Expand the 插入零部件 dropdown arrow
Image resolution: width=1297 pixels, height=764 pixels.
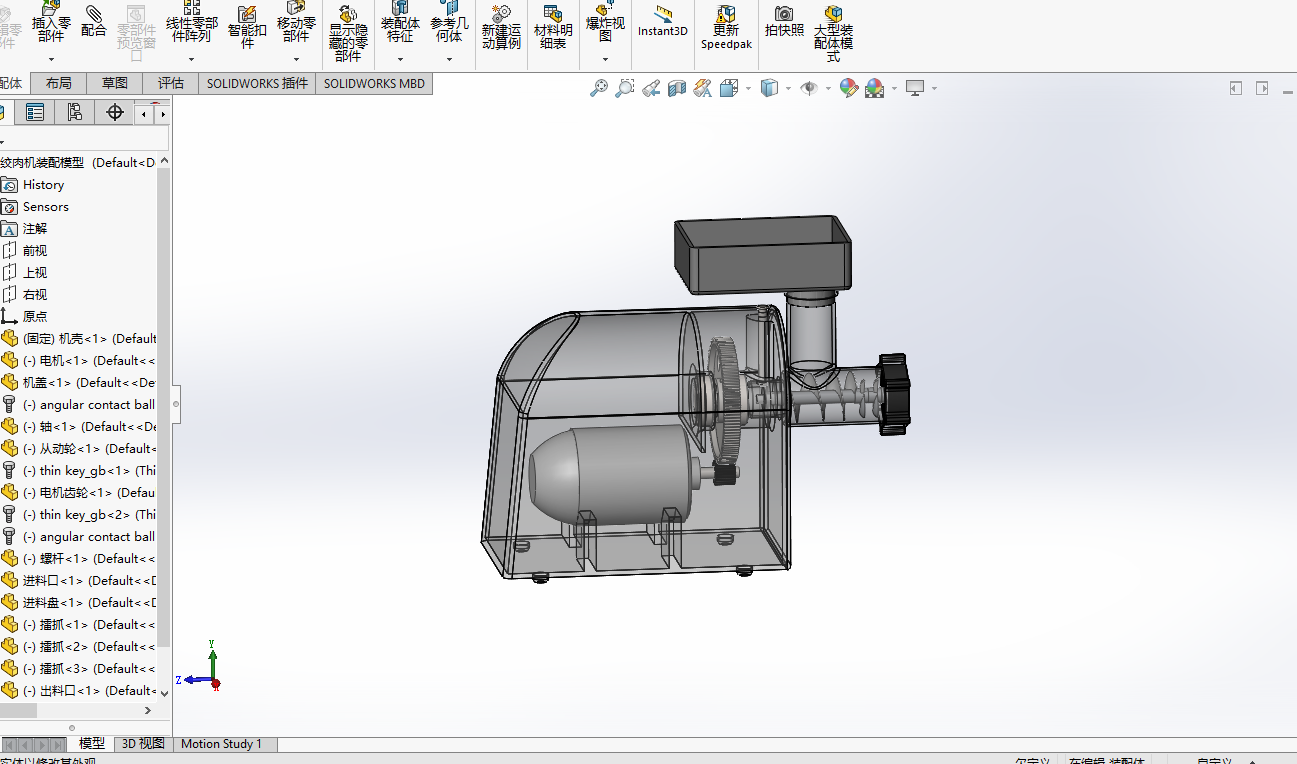[x=51, y=59]
